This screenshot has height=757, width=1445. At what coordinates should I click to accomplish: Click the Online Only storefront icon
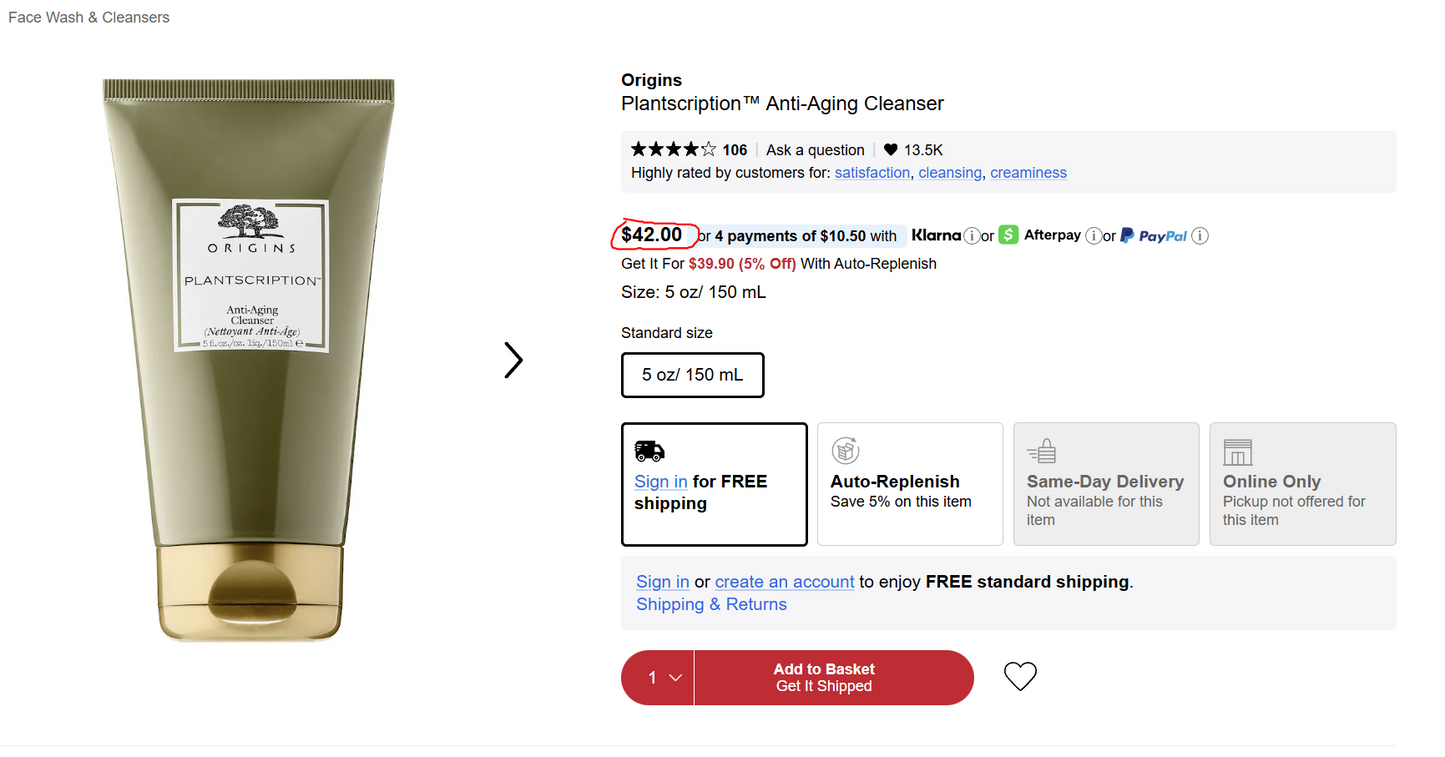[x=1237, y=451]
